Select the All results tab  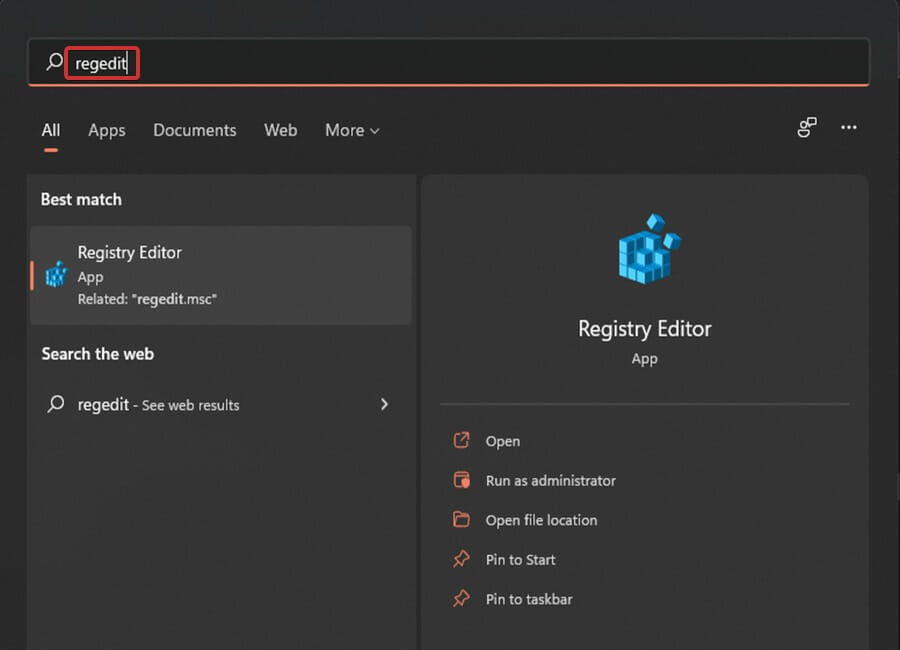coord(51,130)
